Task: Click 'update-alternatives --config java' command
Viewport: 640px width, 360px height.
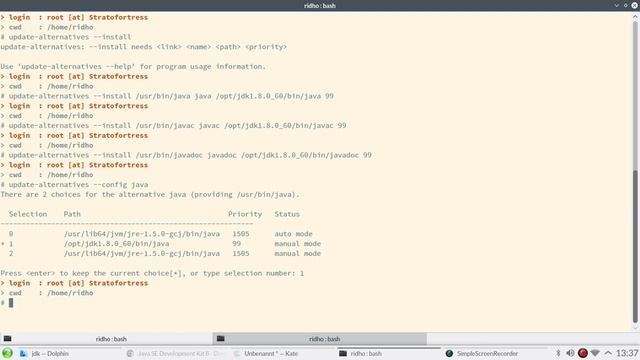Action: click(x=78, y=184)
